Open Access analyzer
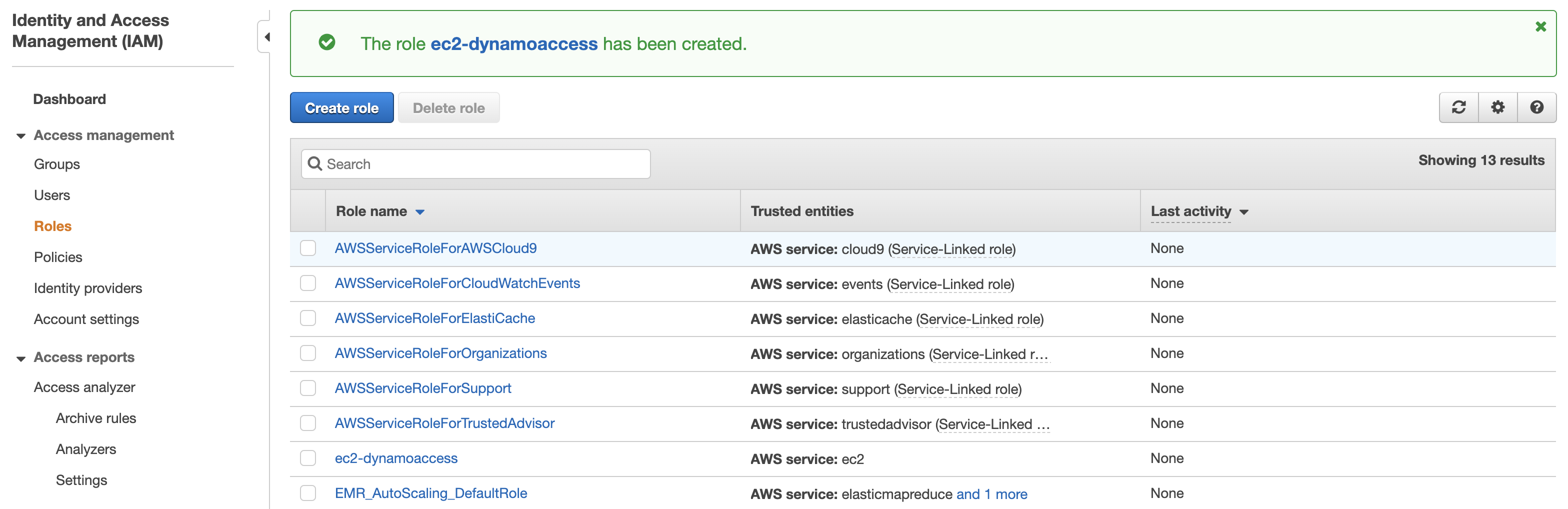Image resolution: width=1568 pixels, height=509 pixels. tap(84, 387)
